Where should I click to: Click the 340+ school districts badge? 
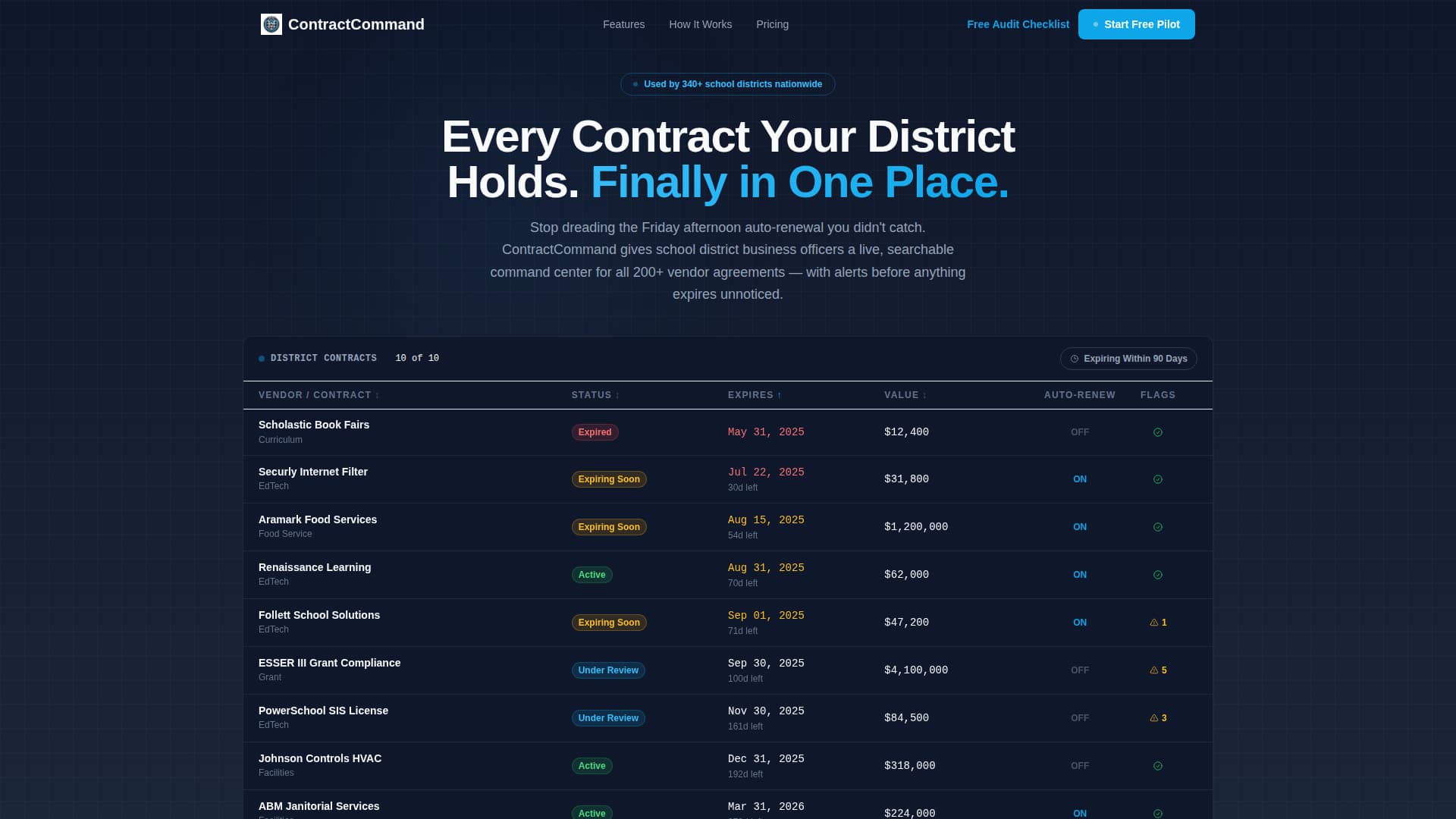pyautogui.click(x=727, y=84)
